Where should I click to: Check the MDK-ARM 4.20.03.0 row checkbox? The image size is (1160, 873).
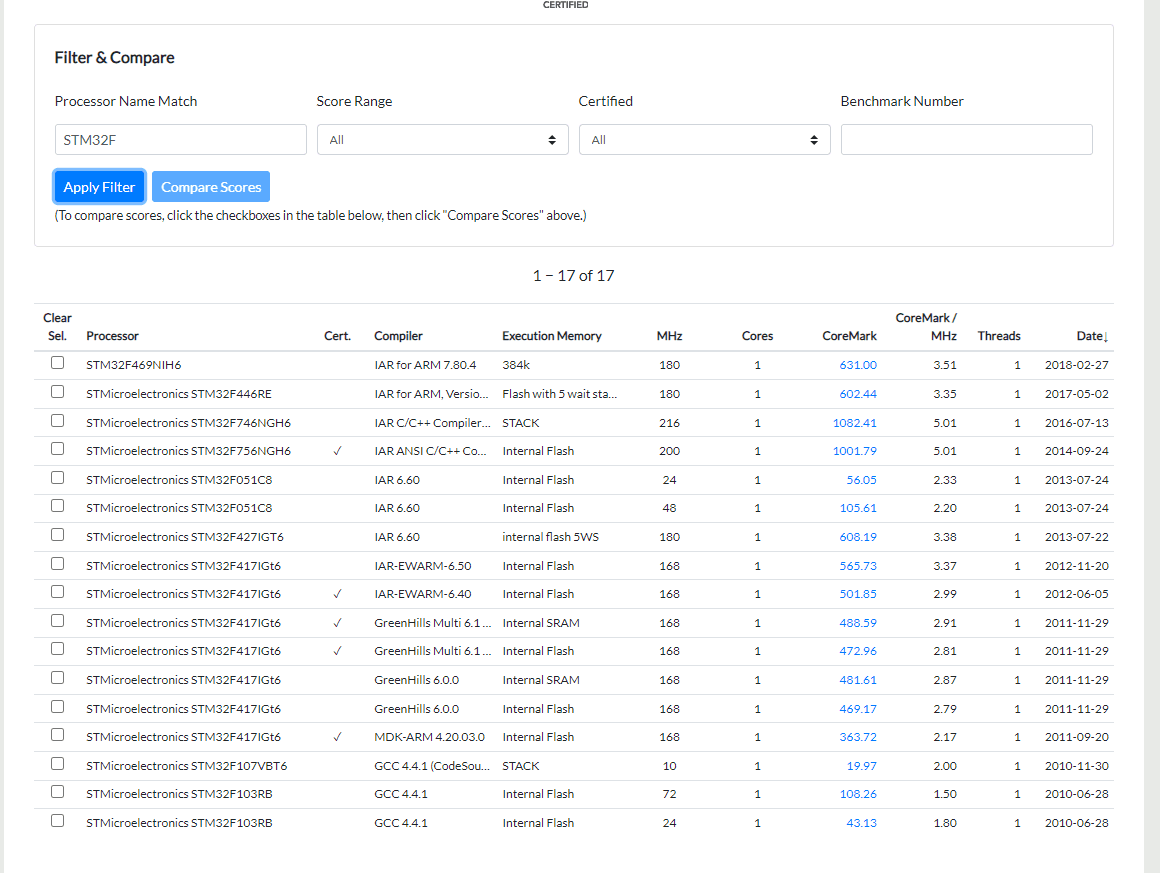(x=57, y=735)
